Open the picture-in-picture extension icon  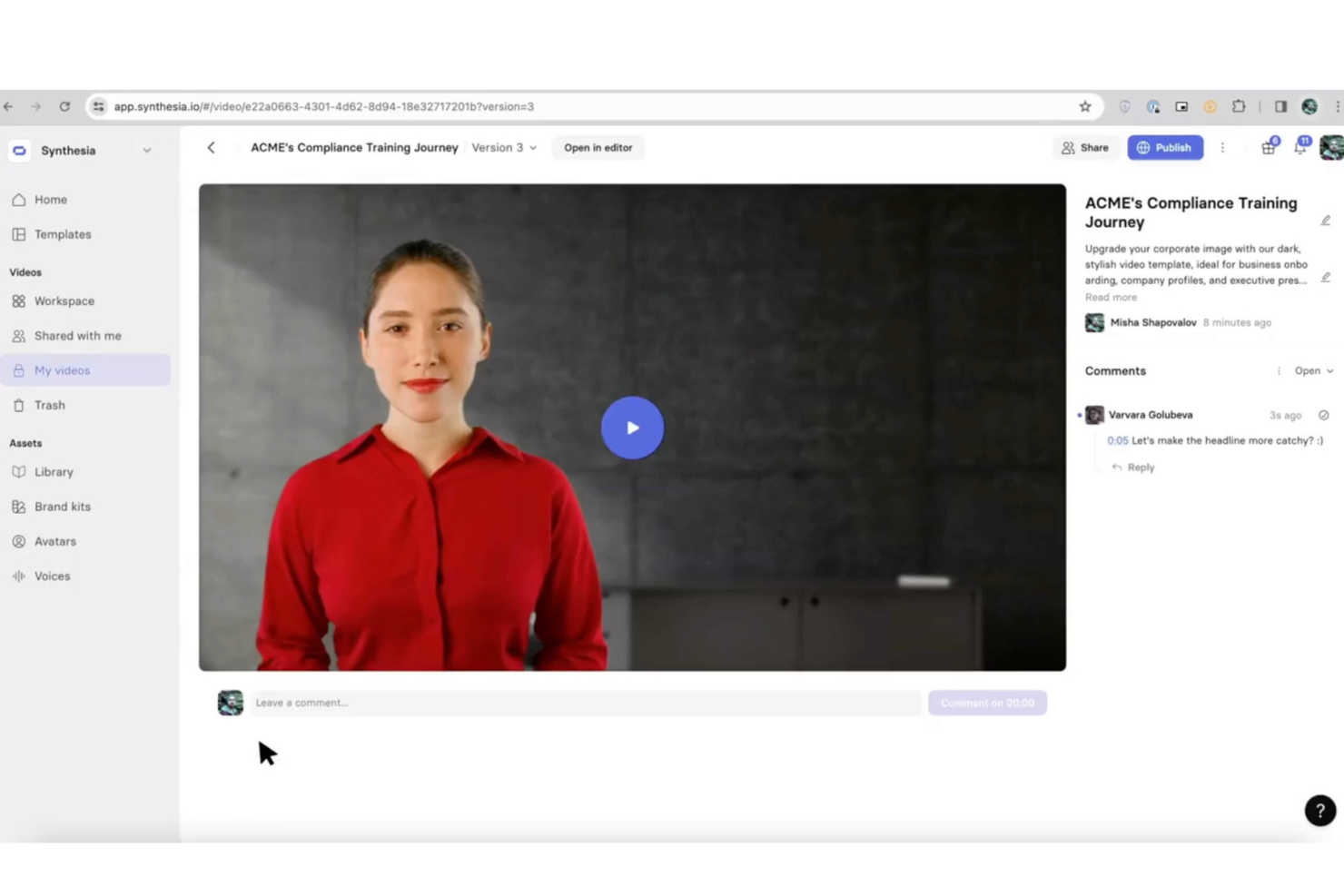[1181, 106]
